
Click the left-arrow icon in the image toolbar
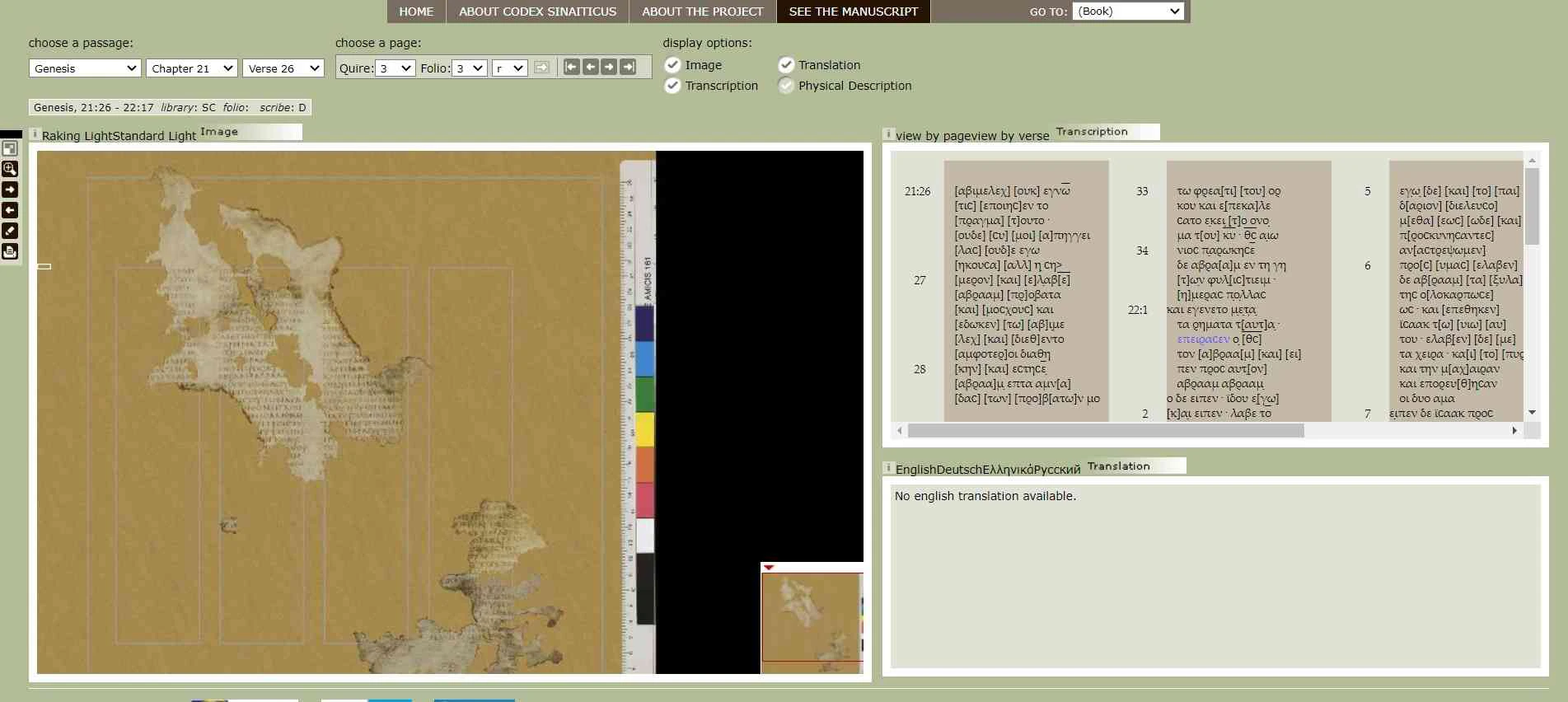click(10, 210)
